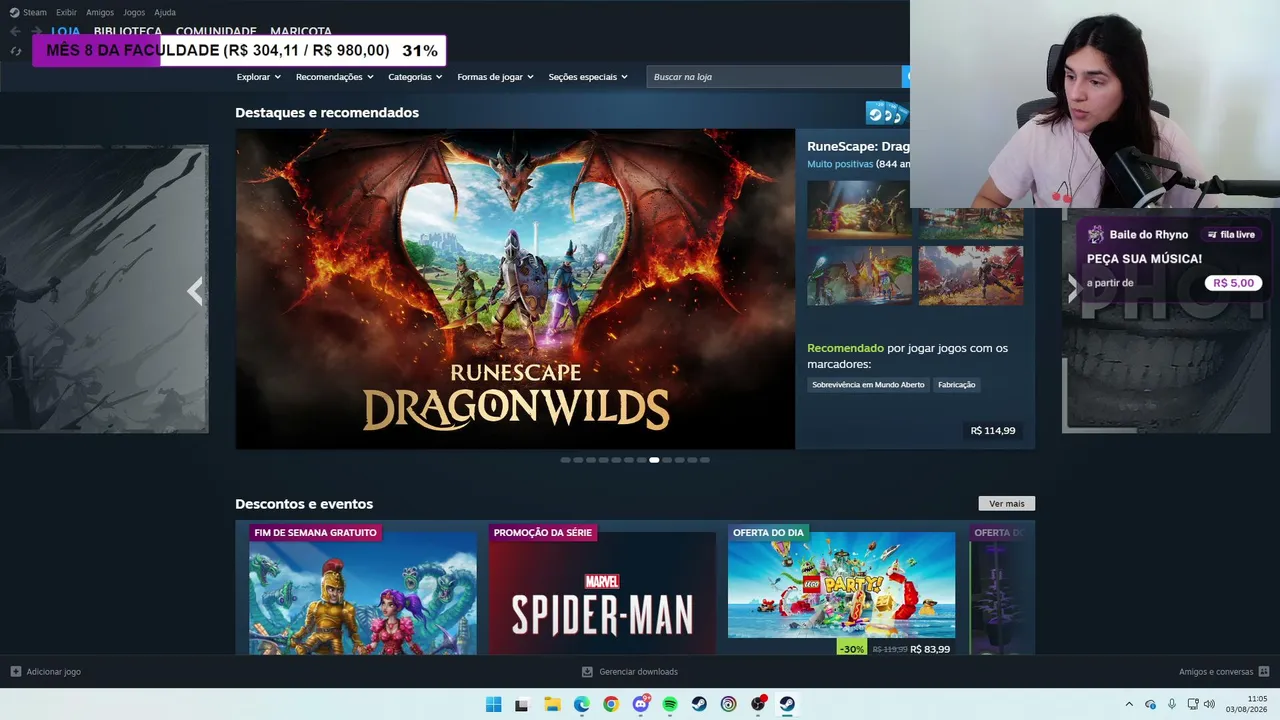Open the Jogos menu

[134, 13]
